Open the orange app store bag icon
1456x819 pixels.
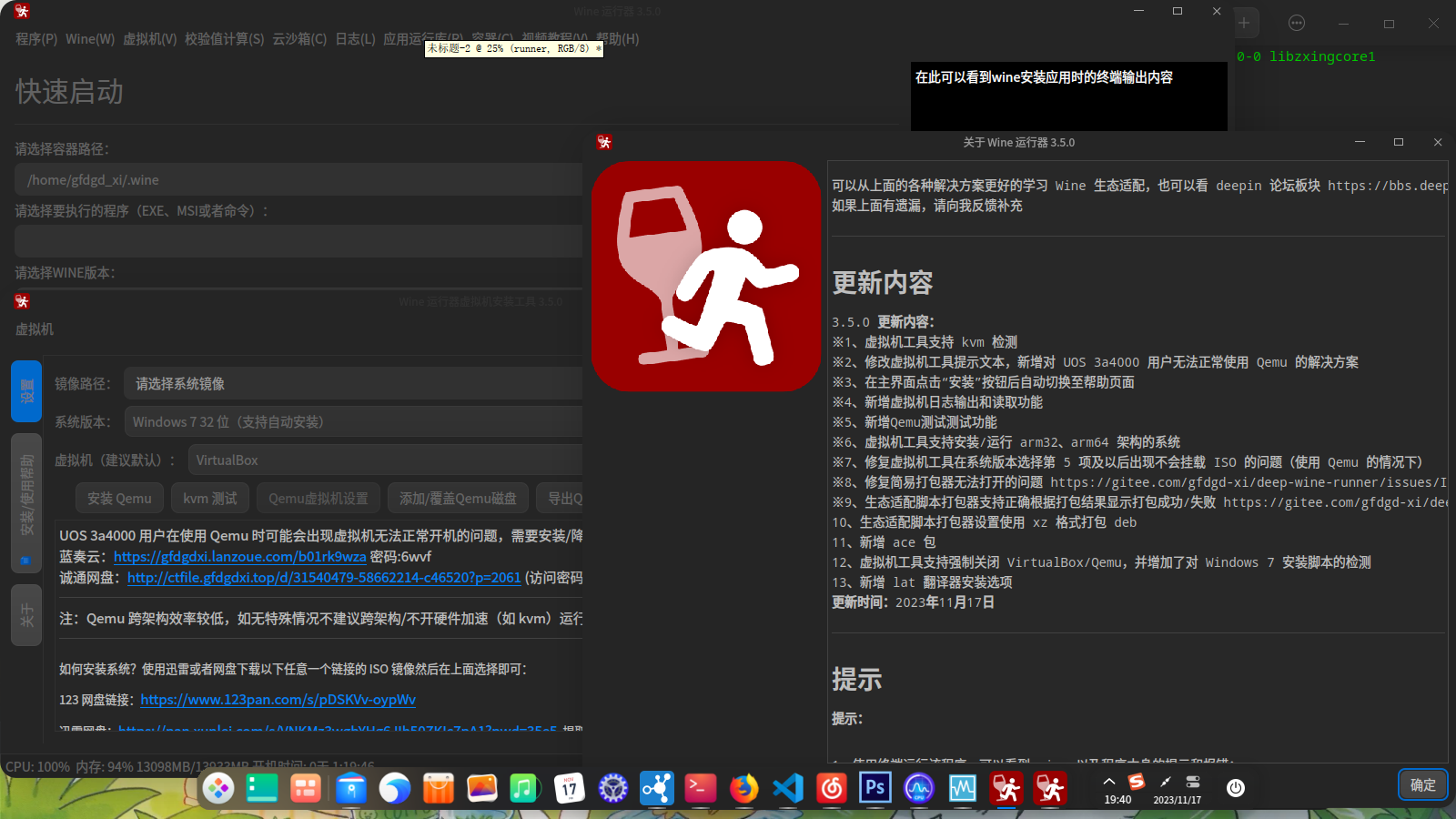pos(438,788)
